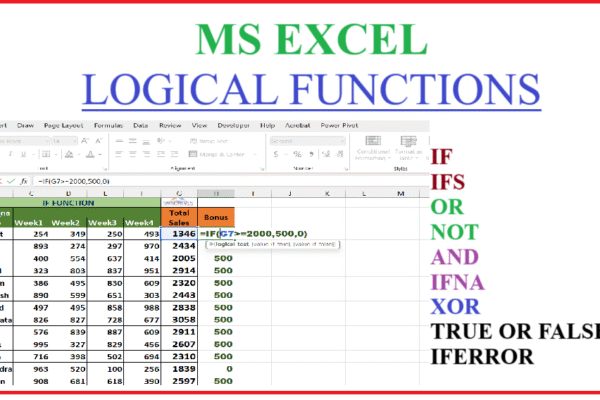Image resolution: width=600 pixels, height=400 pixels.
Task: Open the Conditional Formatting menu
Action: click(373, 148)
